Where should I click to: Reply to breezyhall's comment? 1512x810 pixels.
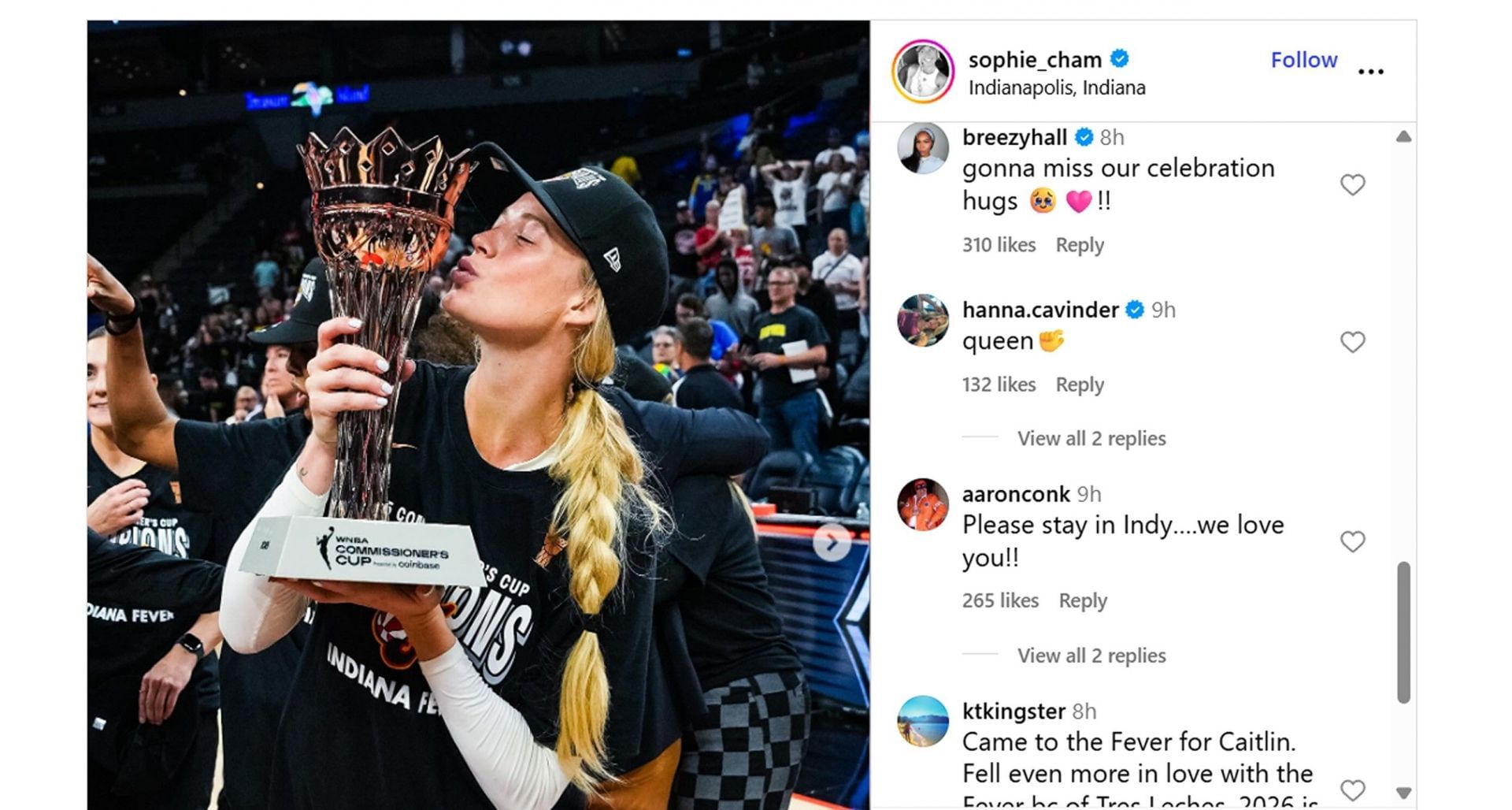coord(1080,245)
